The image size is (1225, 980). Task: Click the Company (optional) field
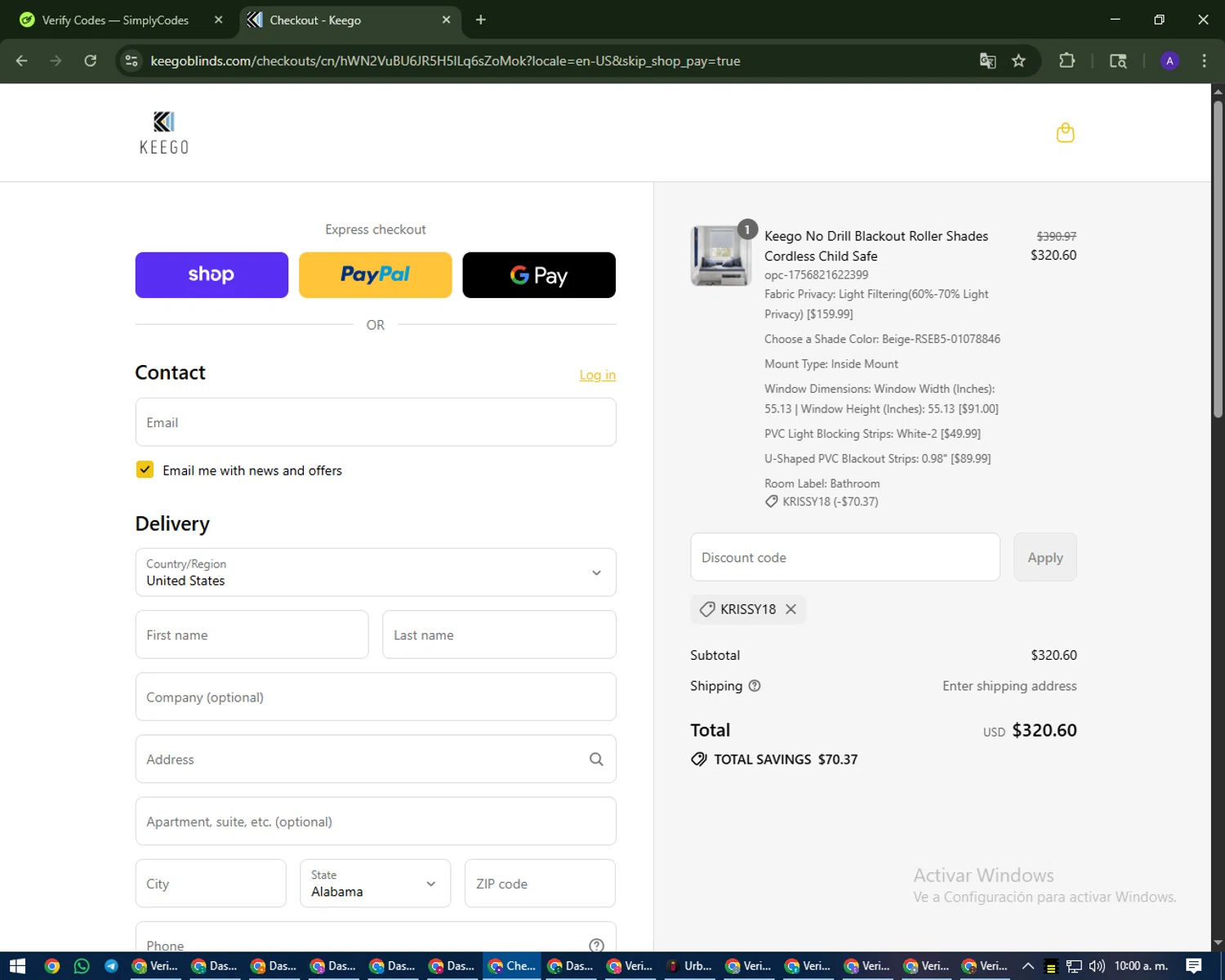coord(376,697)
